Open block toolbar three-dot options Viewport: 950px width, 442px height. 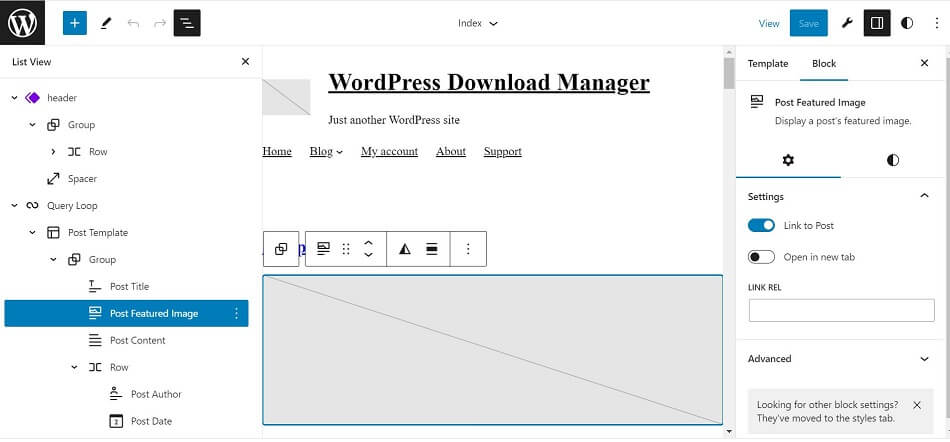tap(468, 249)
